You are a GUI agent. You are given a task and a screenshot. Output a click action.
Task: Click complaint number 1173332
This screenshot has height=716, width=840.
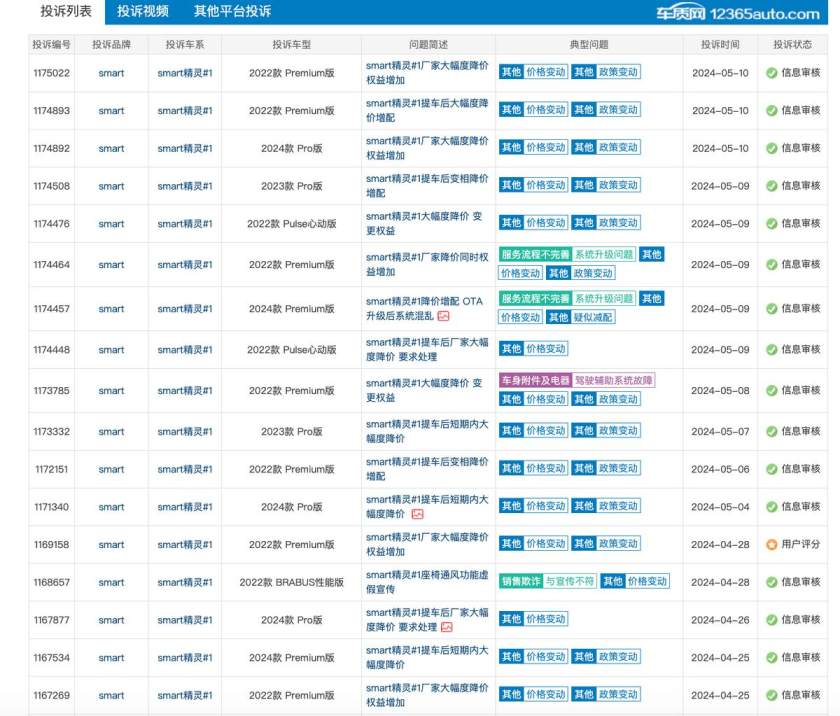(x=51, y=431)
